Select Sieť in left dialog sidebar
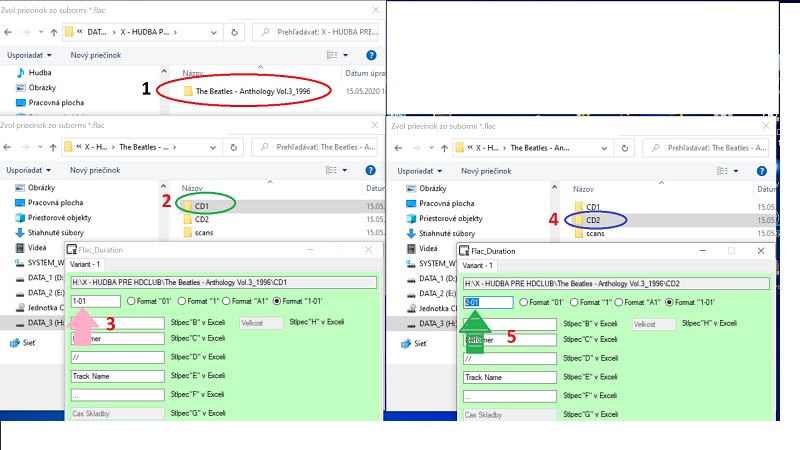 [23, 343]
